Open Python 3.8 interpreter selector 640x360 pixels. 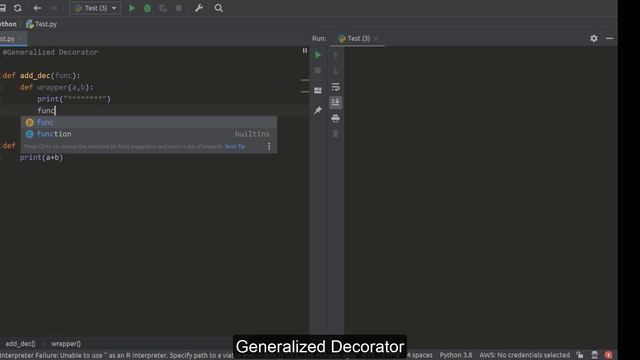click(x=456, y=355)
